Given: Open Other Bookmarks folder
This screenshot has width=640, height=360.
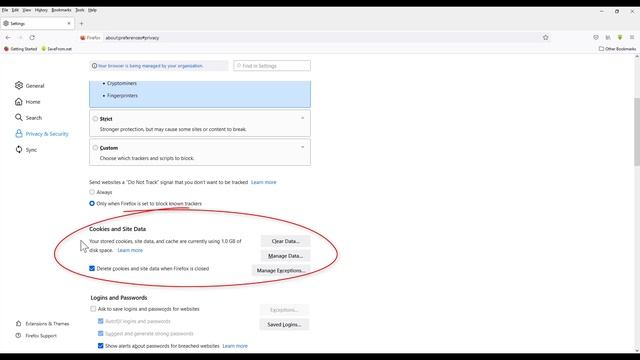Looking at the screenshot, I should 617,49.
